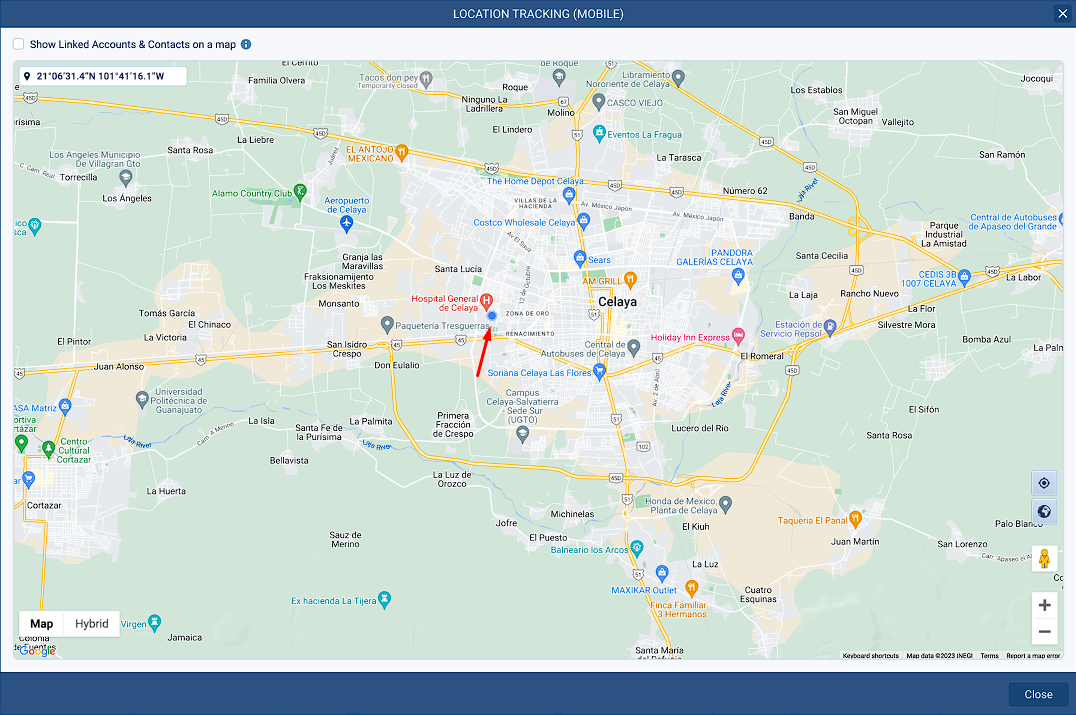Screen dimensions: 1076x715
Task: Select the AM GRILL restaurant marker
Action: 630,279
